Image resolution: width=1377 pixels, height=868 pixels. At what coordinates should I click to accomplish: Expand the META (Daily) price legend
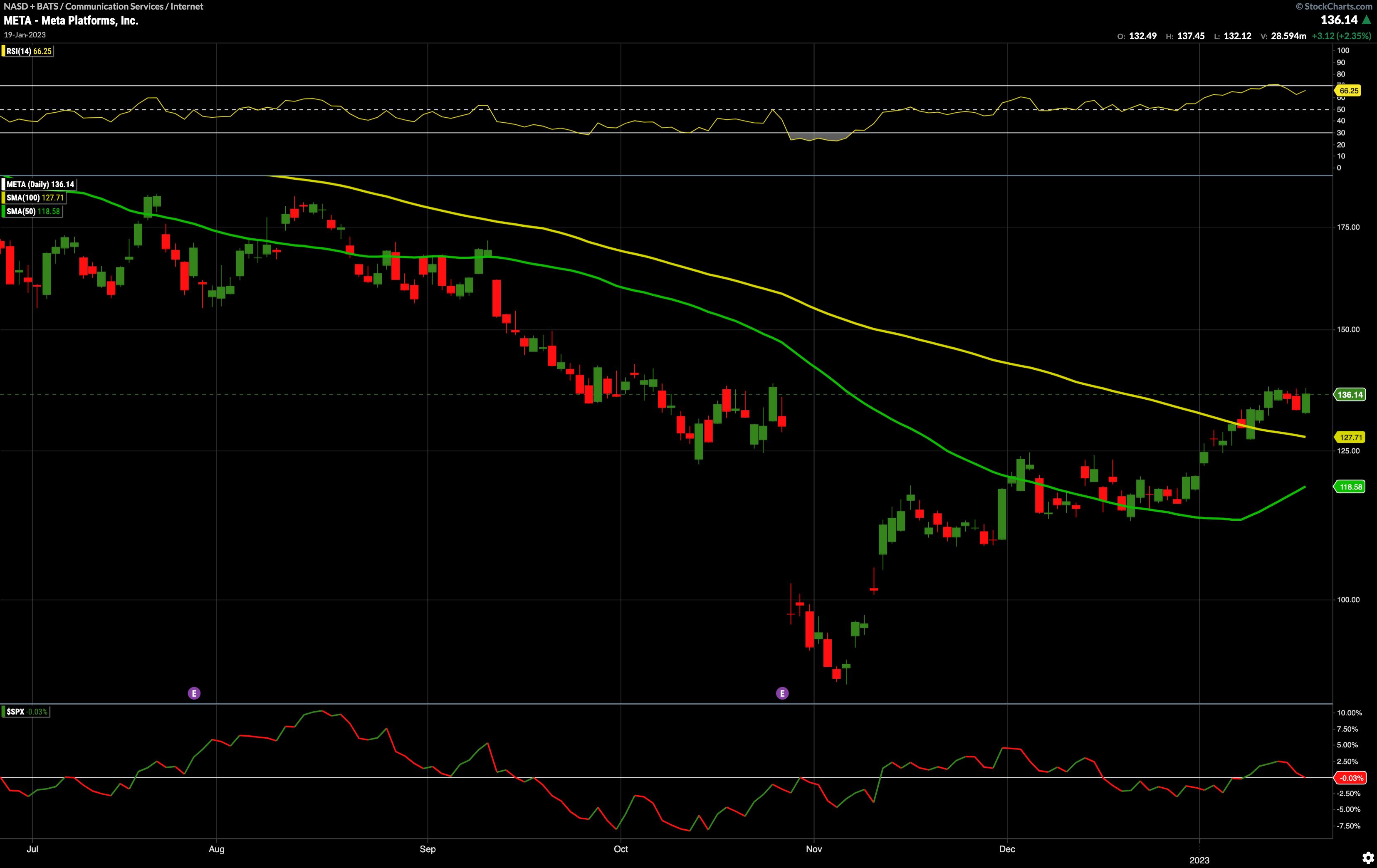[x=40, y=184]
